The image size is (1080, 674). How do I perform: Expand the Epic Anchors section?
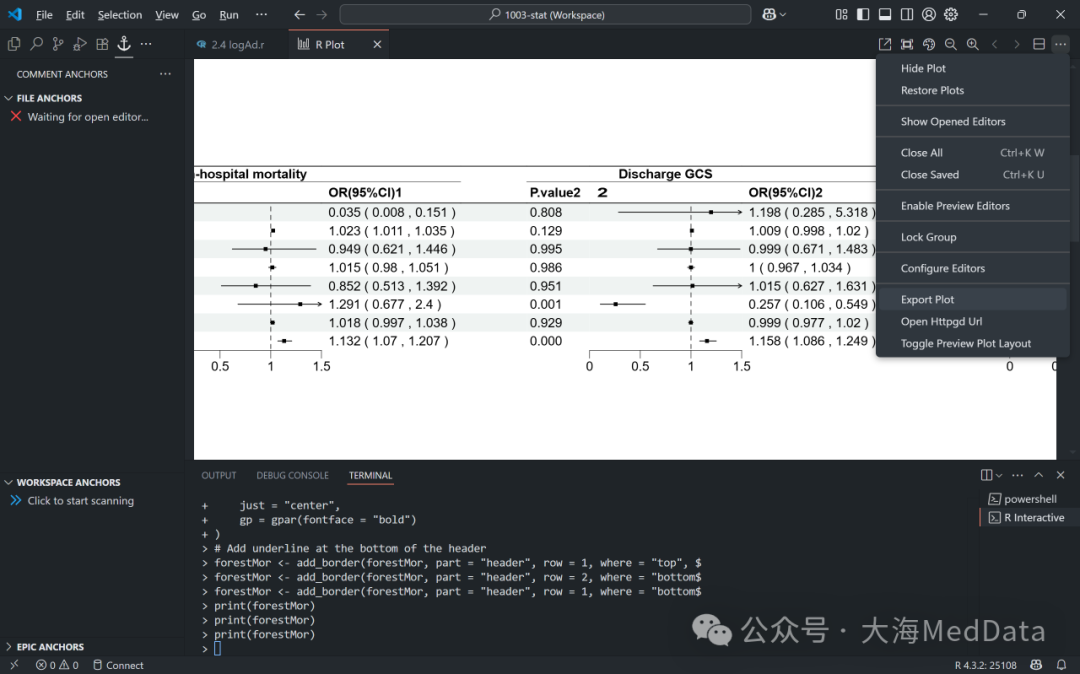coord(92,646)
